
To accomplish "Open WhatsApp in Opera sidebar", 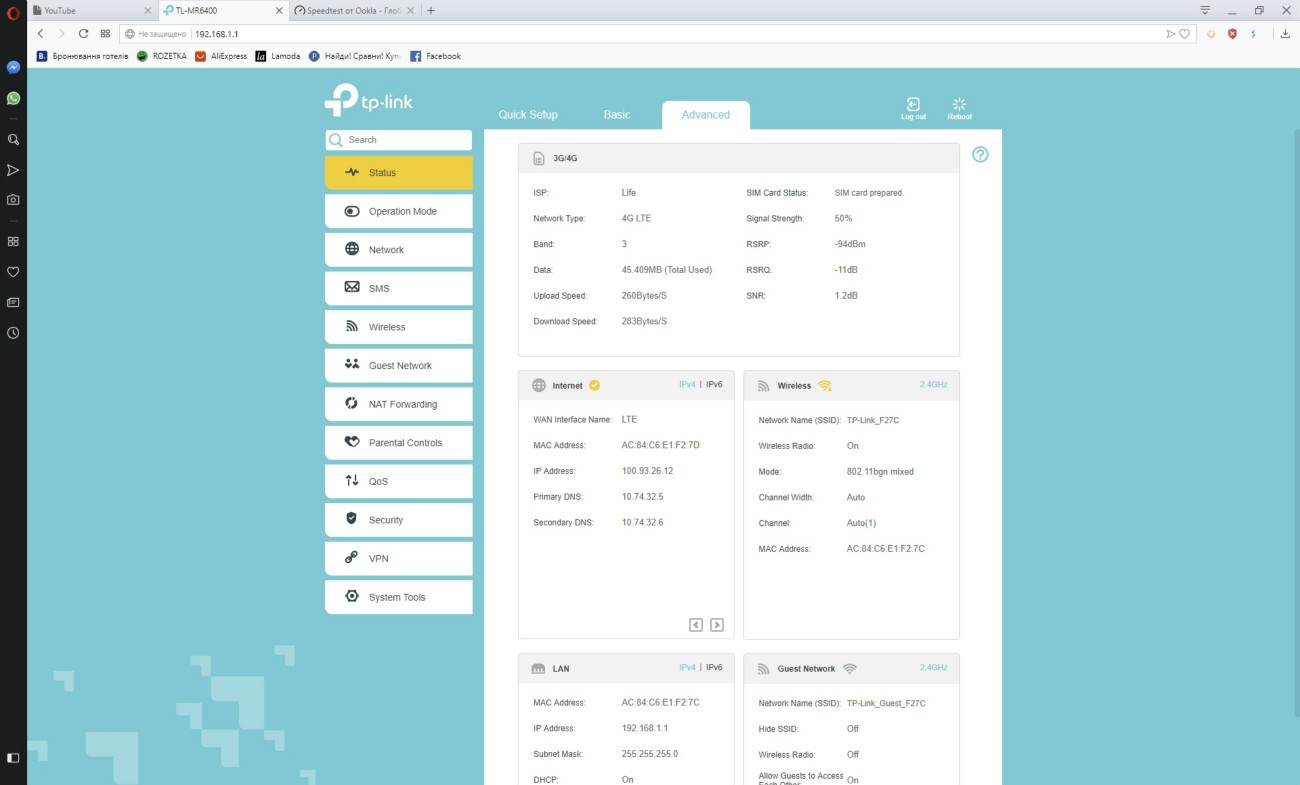I will (x=13, y=98).
